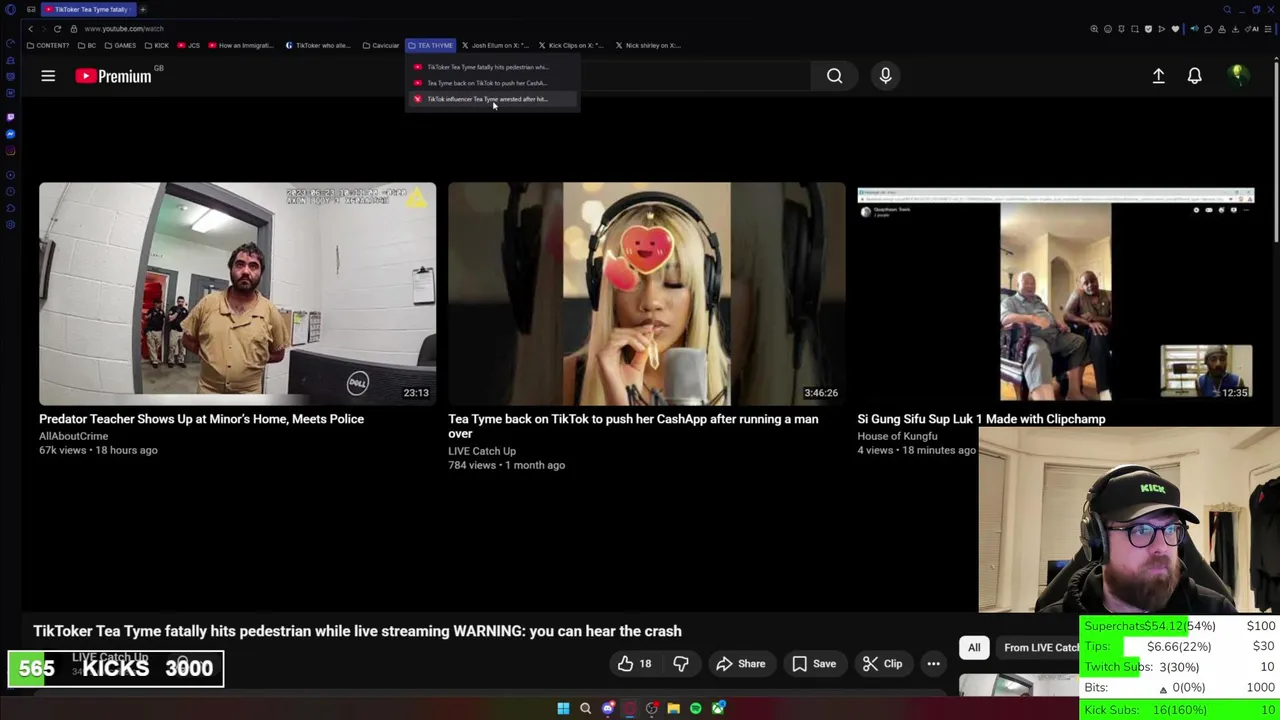
Task: Click the browser zoom-in toolbar icon
Action: (1094, 29)
